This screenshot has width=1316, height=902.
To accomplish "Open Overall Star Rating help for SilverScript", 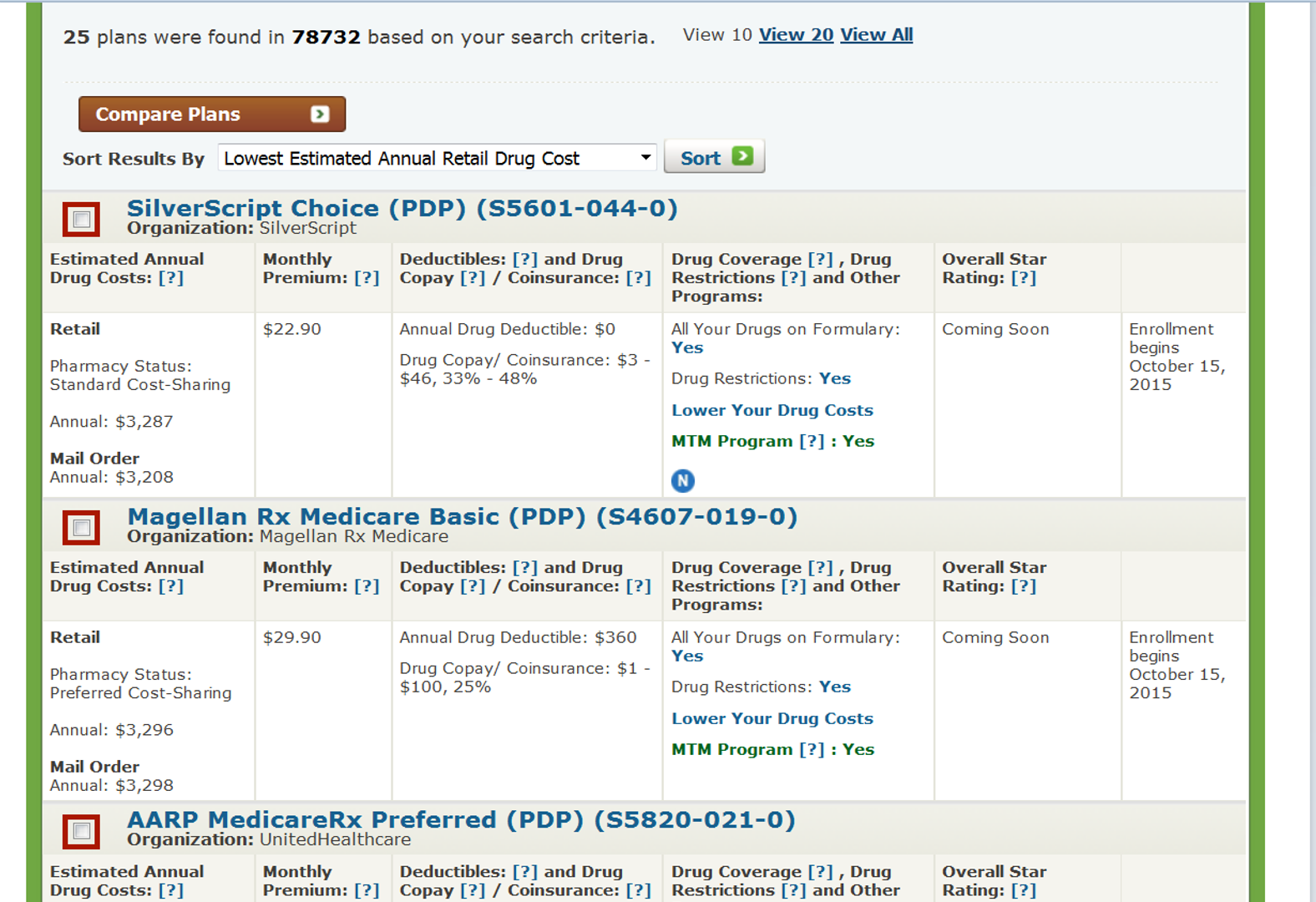I will [x=1024, y=278].
